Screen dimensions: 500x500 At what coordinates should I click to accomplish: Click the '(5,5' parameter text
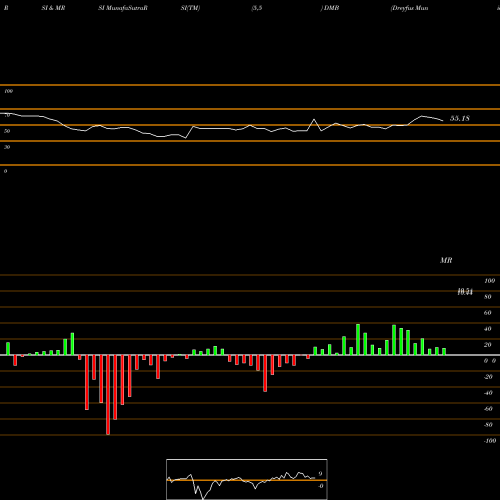(257, 8)
